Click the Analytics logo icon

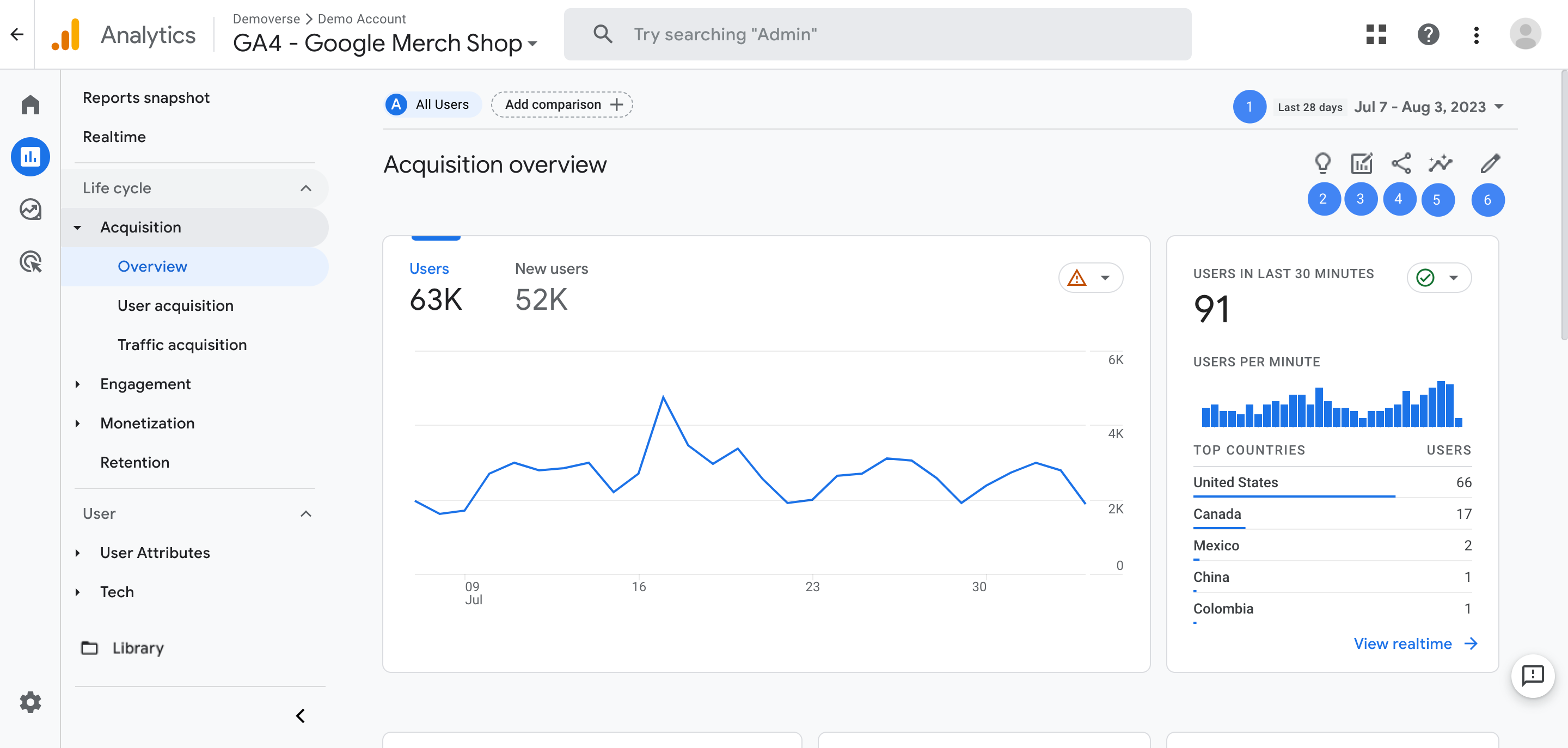click(66, 34)
